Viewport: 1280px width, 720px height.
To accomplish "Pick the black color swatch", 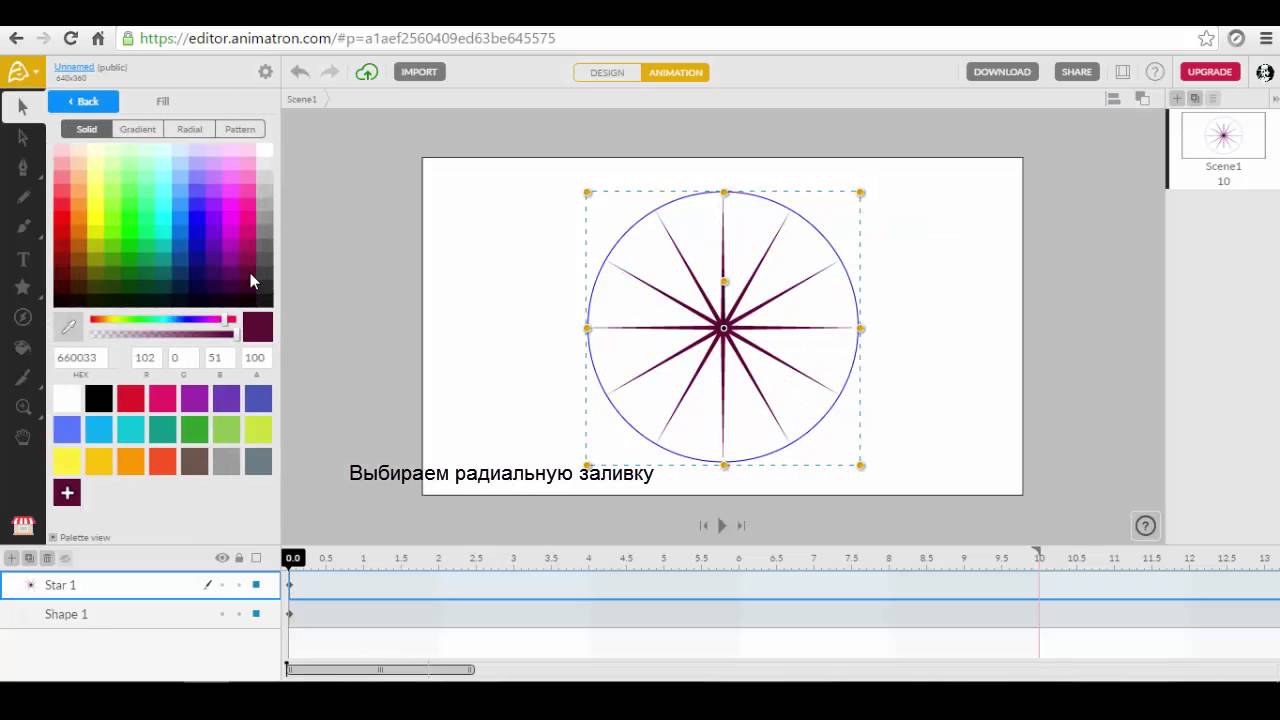I will coord(99,398).
